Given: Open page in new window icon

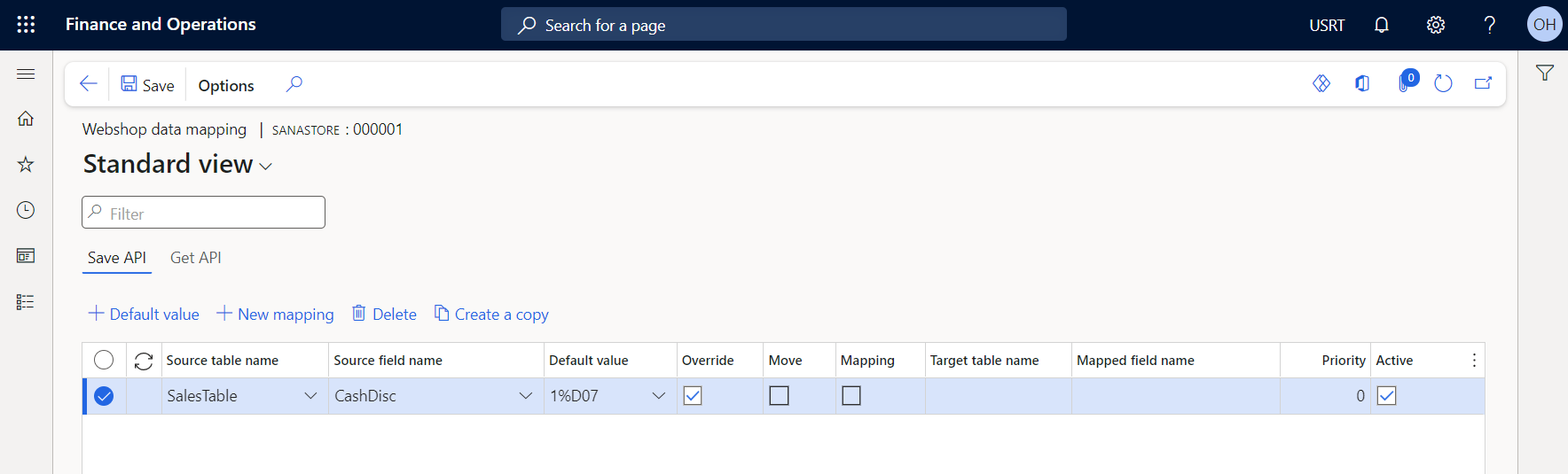Looking at the screenshot, I should click(1483, 83).
